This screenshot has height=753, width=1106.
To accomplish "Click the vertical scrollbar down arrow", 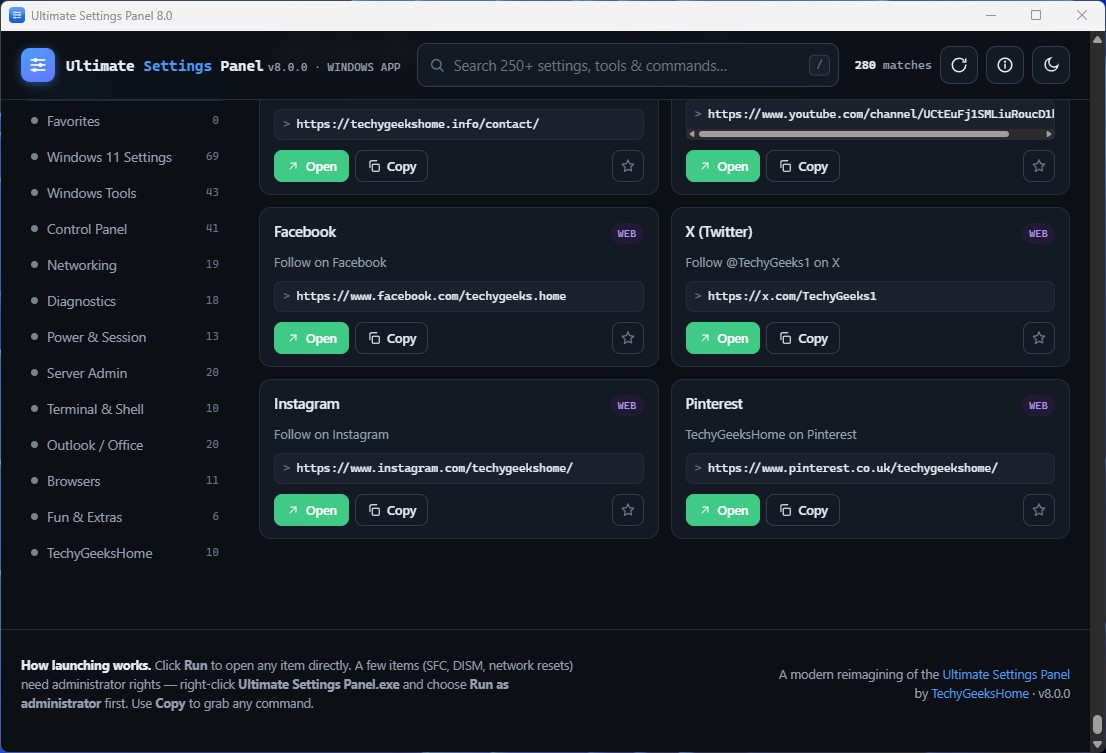I will (1097, 745).
